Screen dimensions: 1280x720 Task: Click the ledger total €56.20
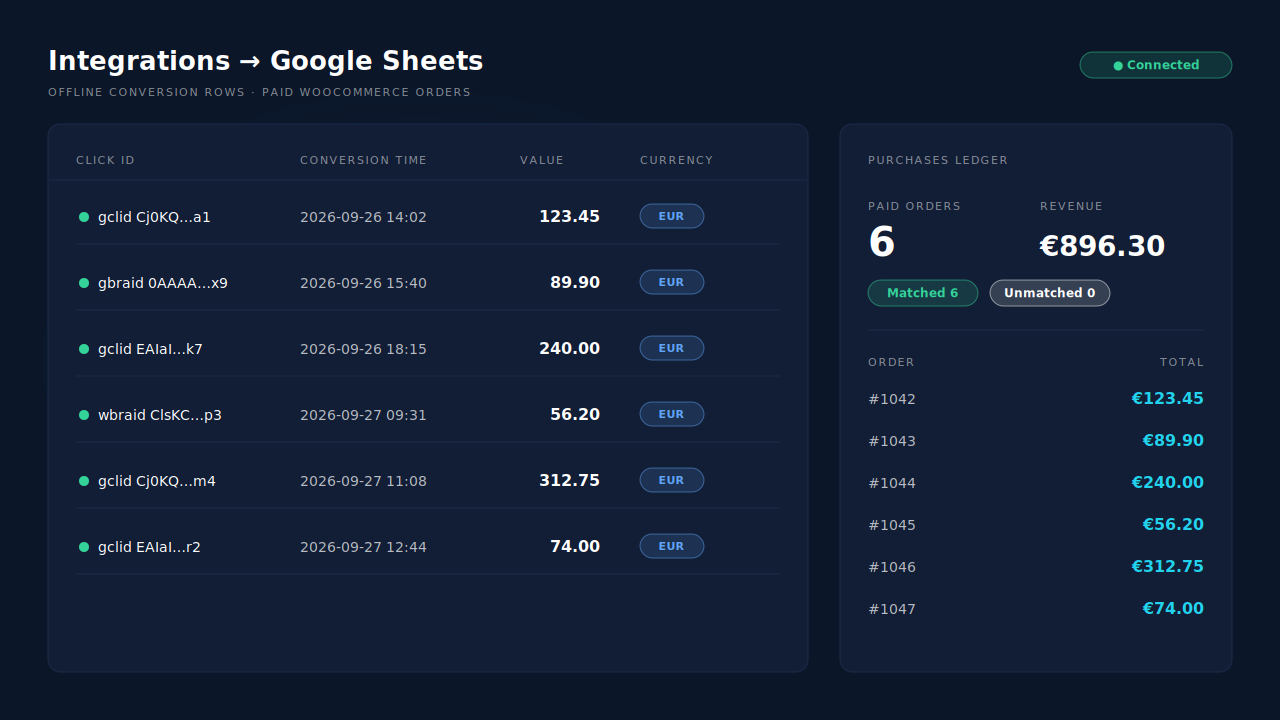[1173, 525]
